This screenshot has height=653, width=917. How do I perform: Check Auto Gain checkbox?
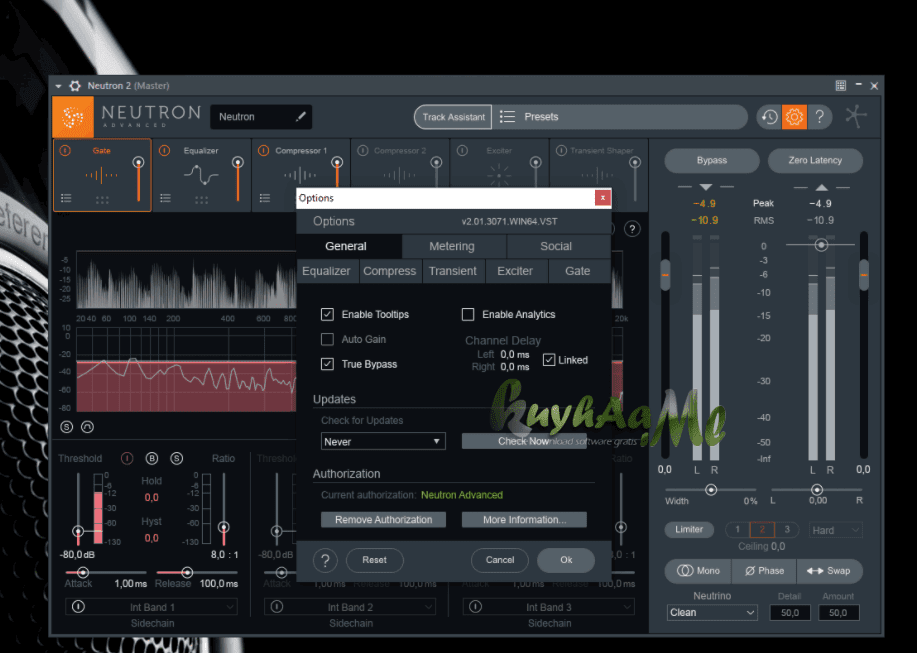328,339
